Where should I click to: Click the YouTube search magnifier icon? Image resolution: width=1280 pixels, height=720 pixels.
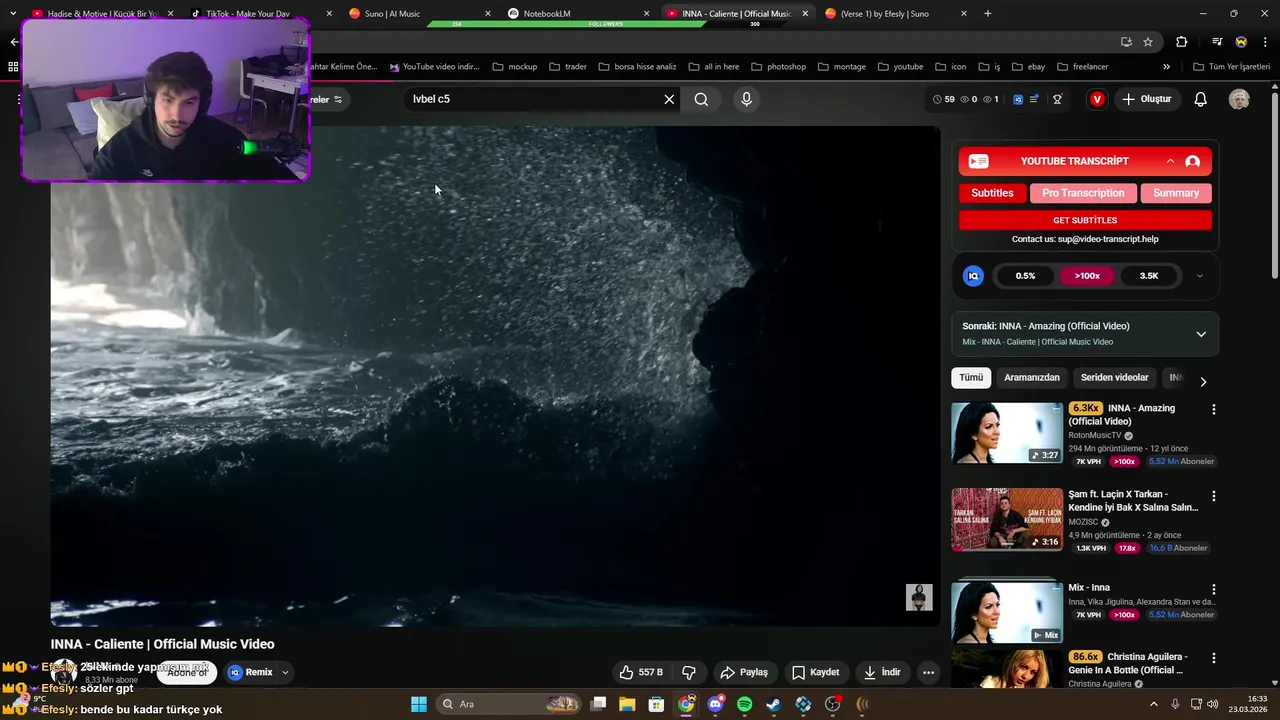701,99
